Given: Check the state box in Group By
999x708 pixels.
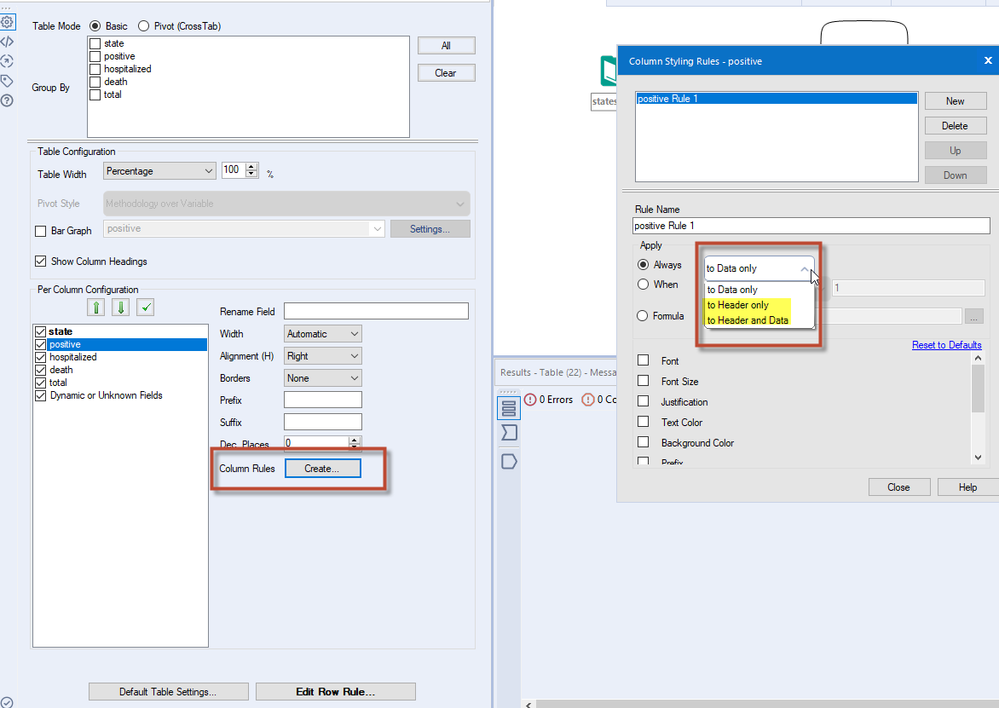Looking at the screenshot, I should (95, 43).
